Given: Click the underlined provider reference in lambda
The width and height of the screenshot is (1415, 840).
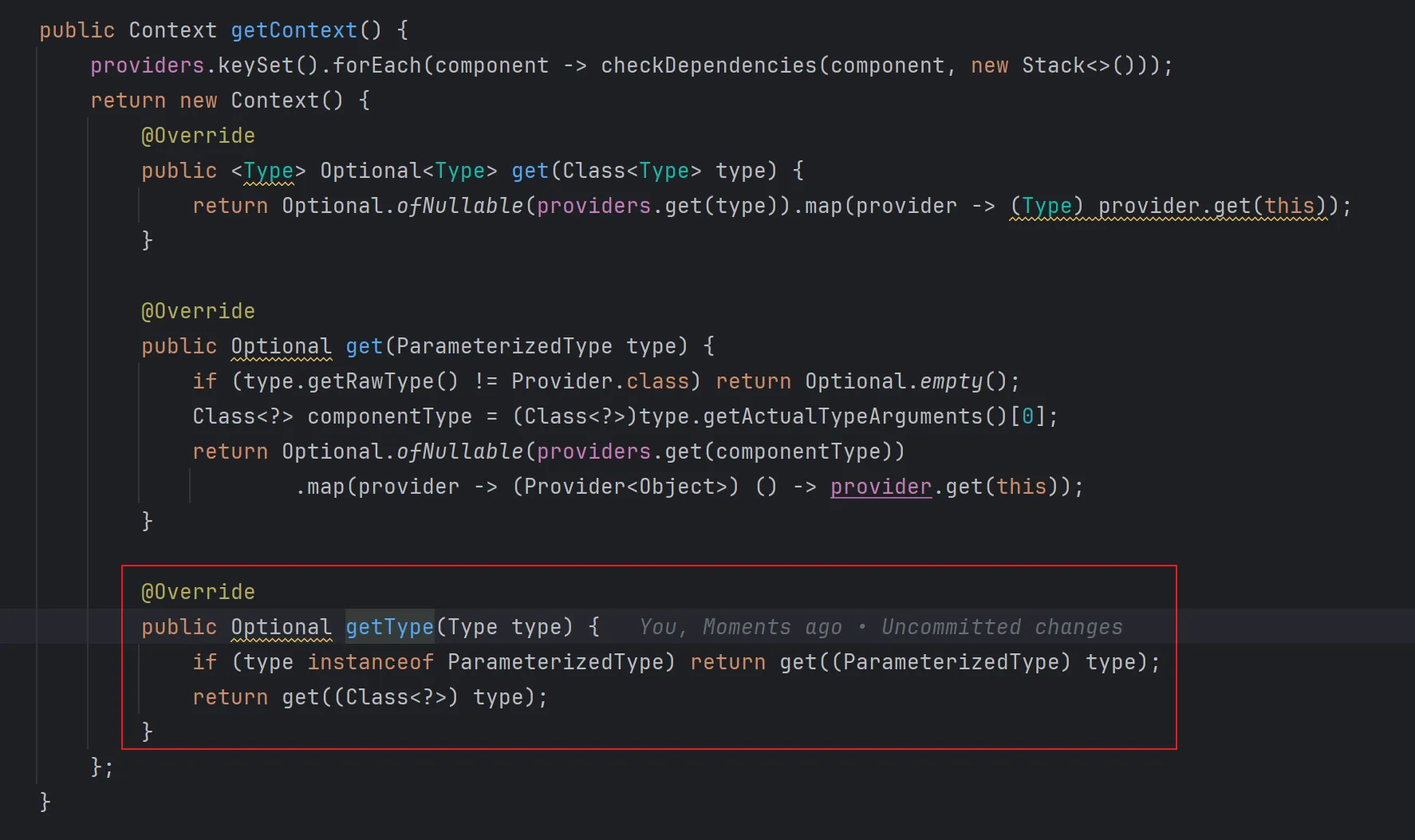Looking at the screenshot, I should point(881,487).
